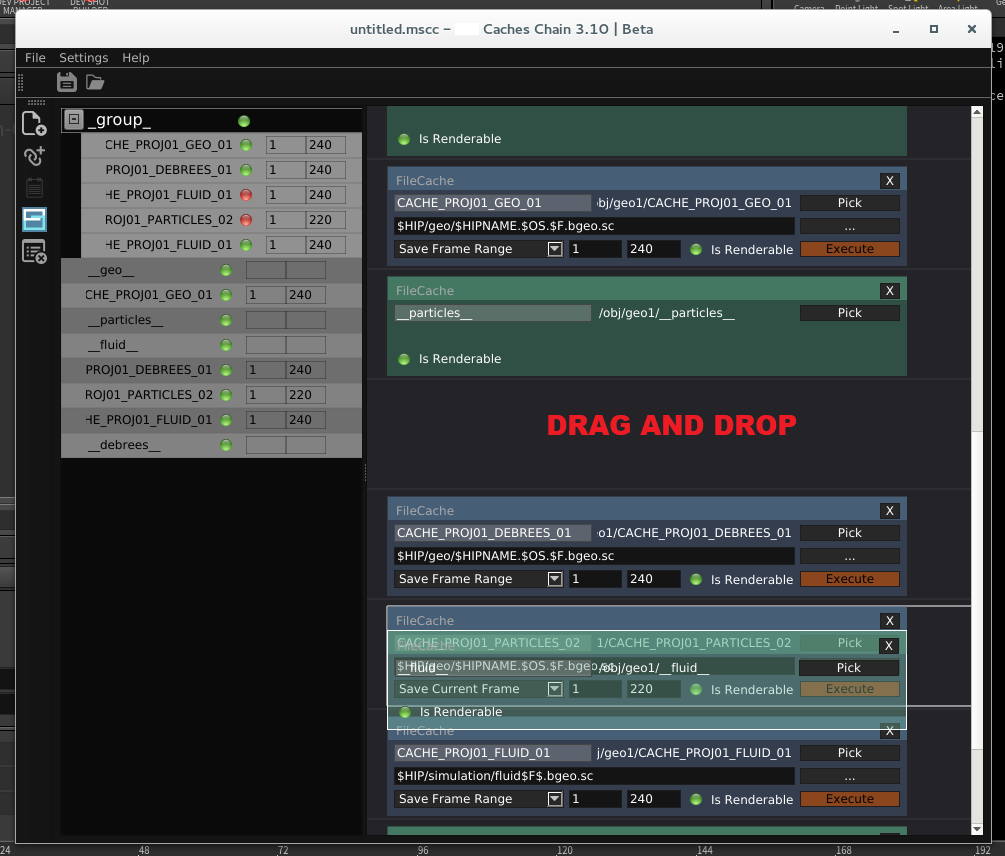
Task: Open the Help menu
Action: (x=135, y=58)
